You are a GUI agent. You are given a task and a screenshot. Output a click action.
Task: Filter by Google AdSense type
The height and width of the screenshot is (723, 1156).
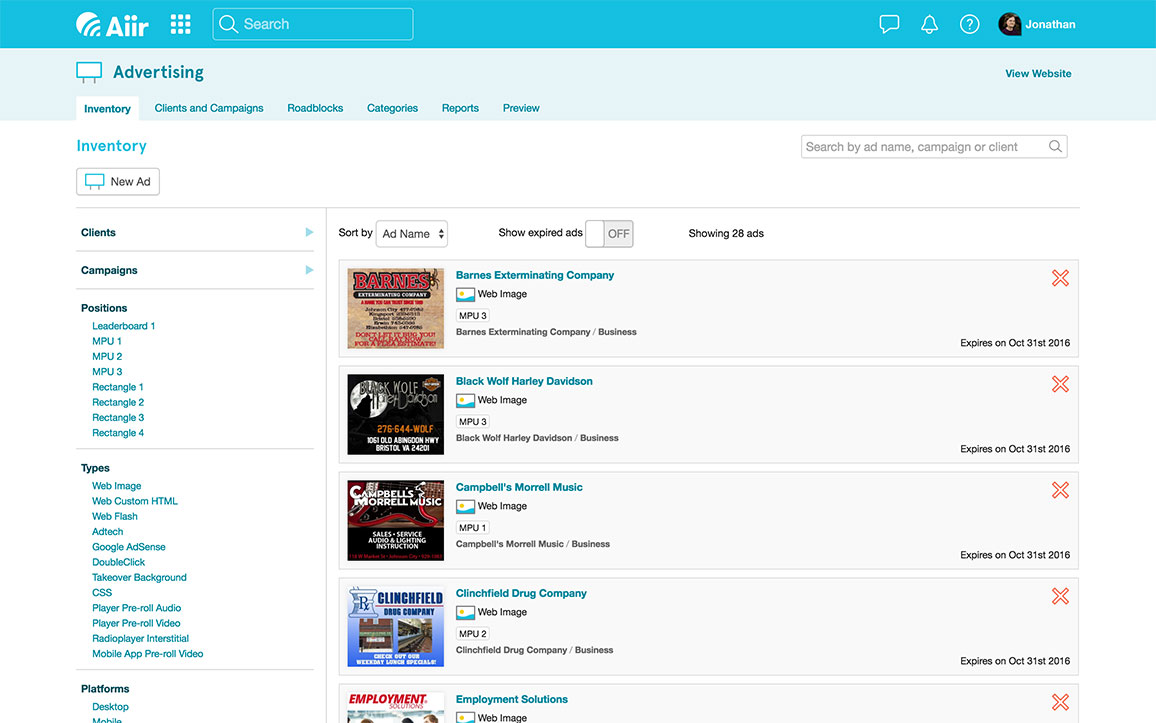pyautogui.click(x=128, y=547)
